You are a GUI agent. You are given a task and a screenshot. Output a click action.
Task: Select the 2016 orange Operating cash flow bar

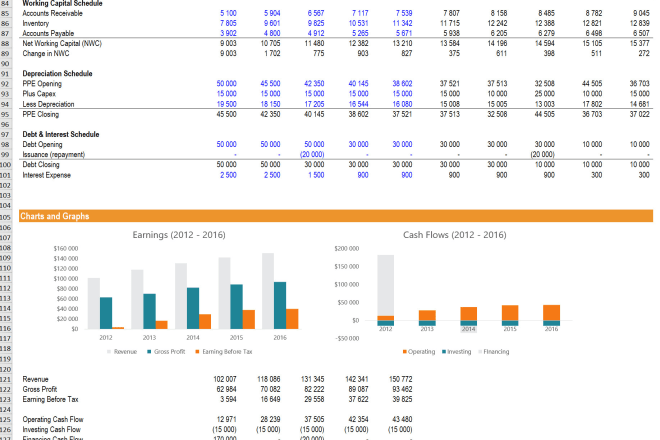coord(551,313)
